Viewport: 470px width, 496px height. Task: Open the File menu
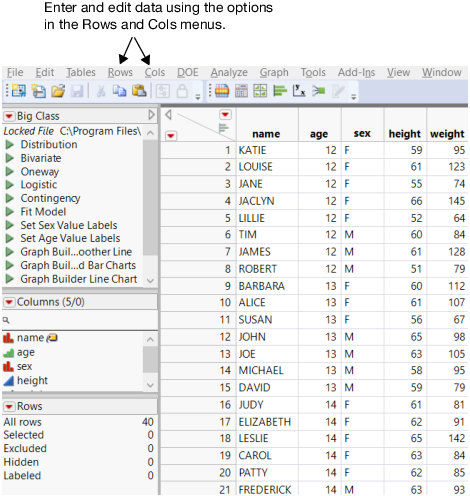(15, 72)
